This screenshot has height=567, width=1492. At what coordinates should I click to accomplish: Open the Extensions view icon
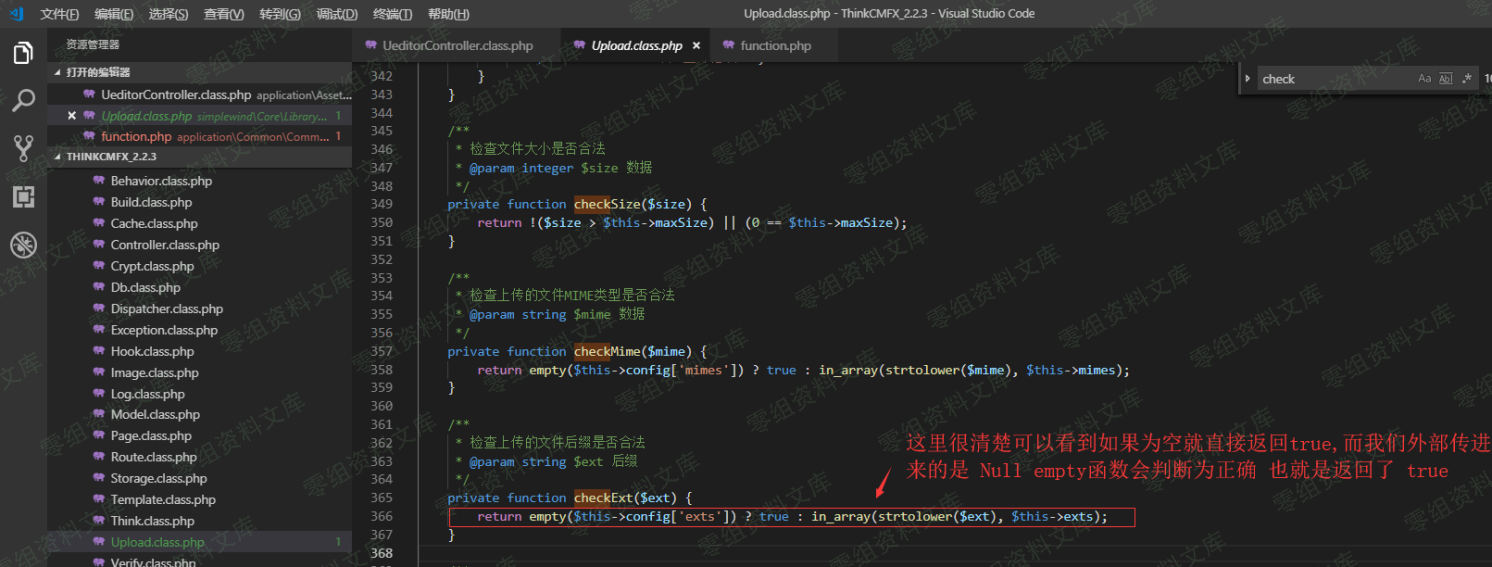(x=23, y=197)
